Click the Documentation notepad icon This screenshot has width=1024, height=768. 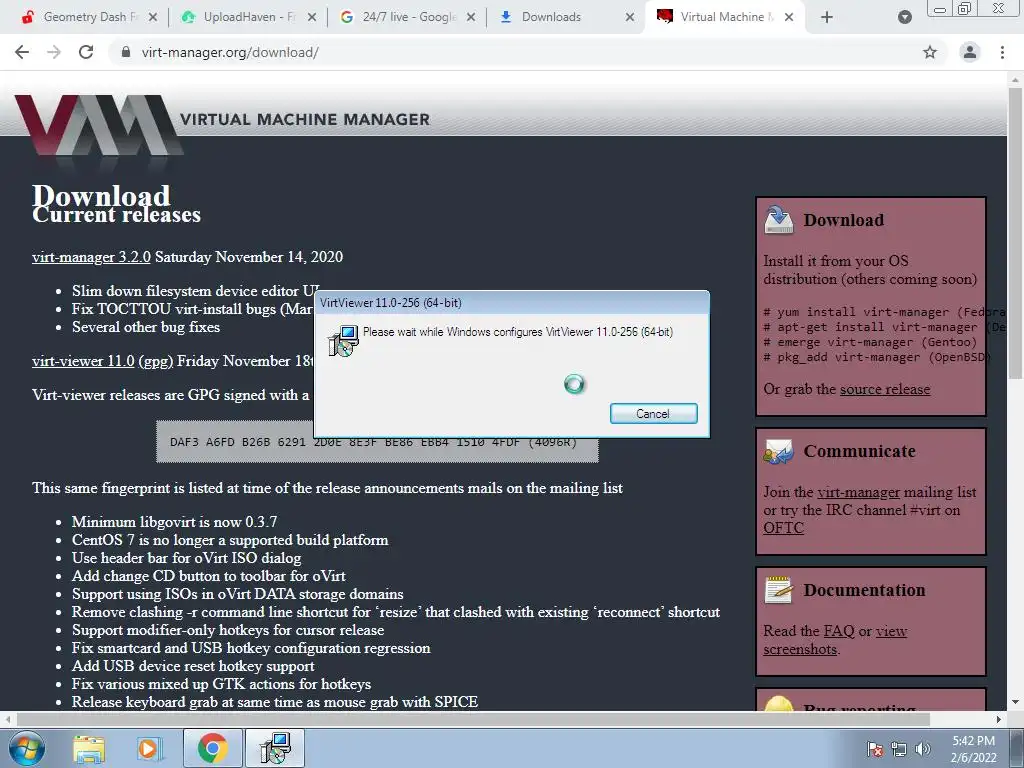[x=778, y=590]
